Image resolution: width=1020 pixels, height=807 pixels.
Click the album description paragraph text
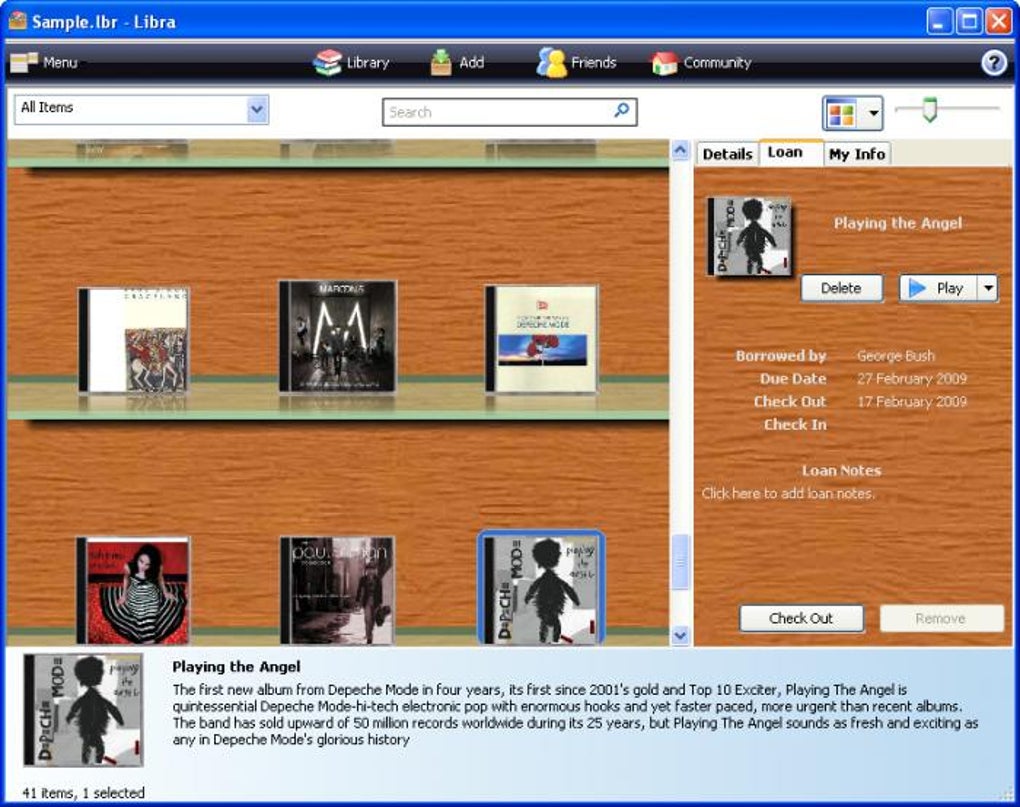(575, 714)
